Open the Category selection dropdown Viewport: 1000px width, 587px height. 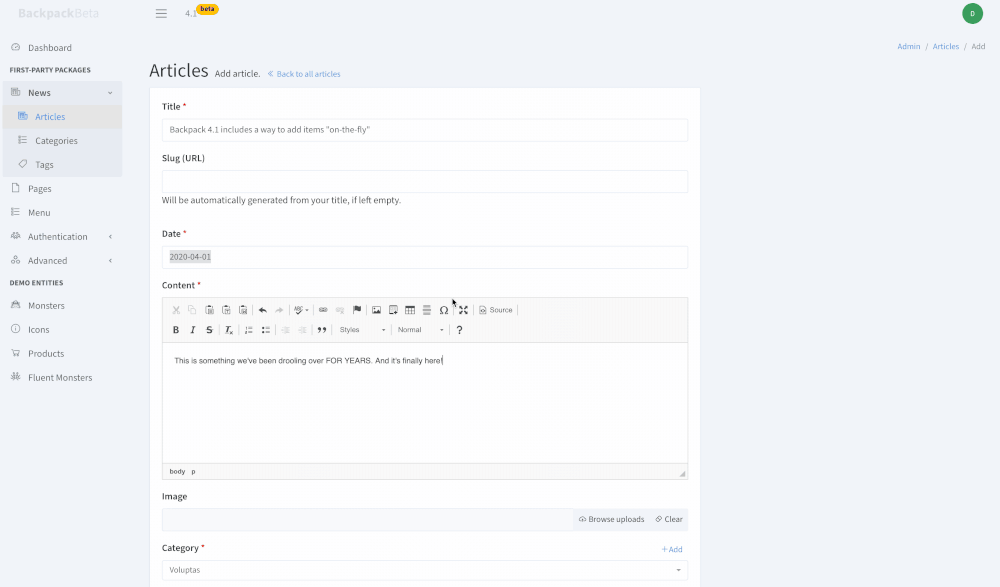pos(424,568)
